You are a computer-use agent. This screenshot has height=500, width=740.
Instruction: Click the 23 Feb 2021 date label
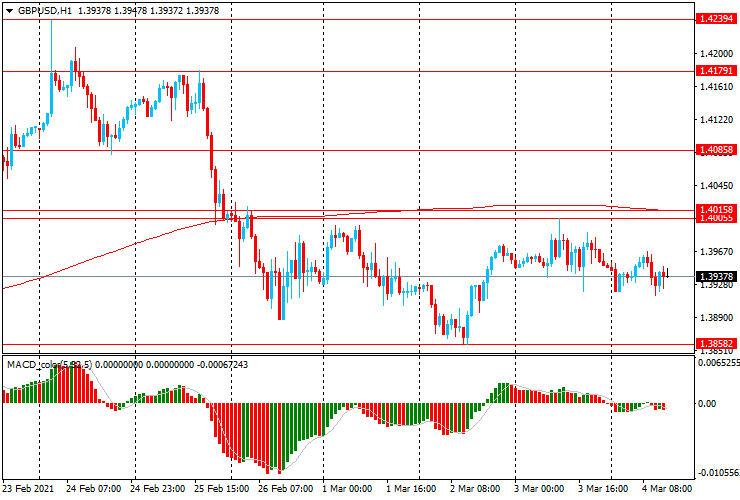coord(28,488)
